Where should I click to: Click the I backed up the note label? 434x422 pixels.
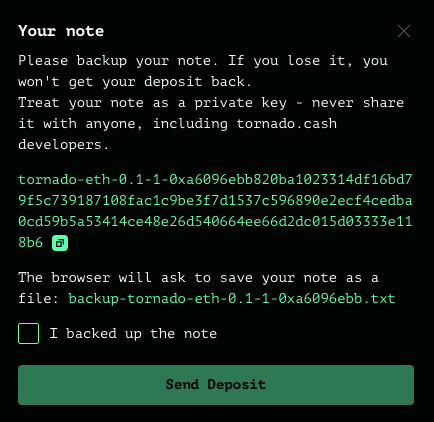pyautogui.click(x=133, y=334)
